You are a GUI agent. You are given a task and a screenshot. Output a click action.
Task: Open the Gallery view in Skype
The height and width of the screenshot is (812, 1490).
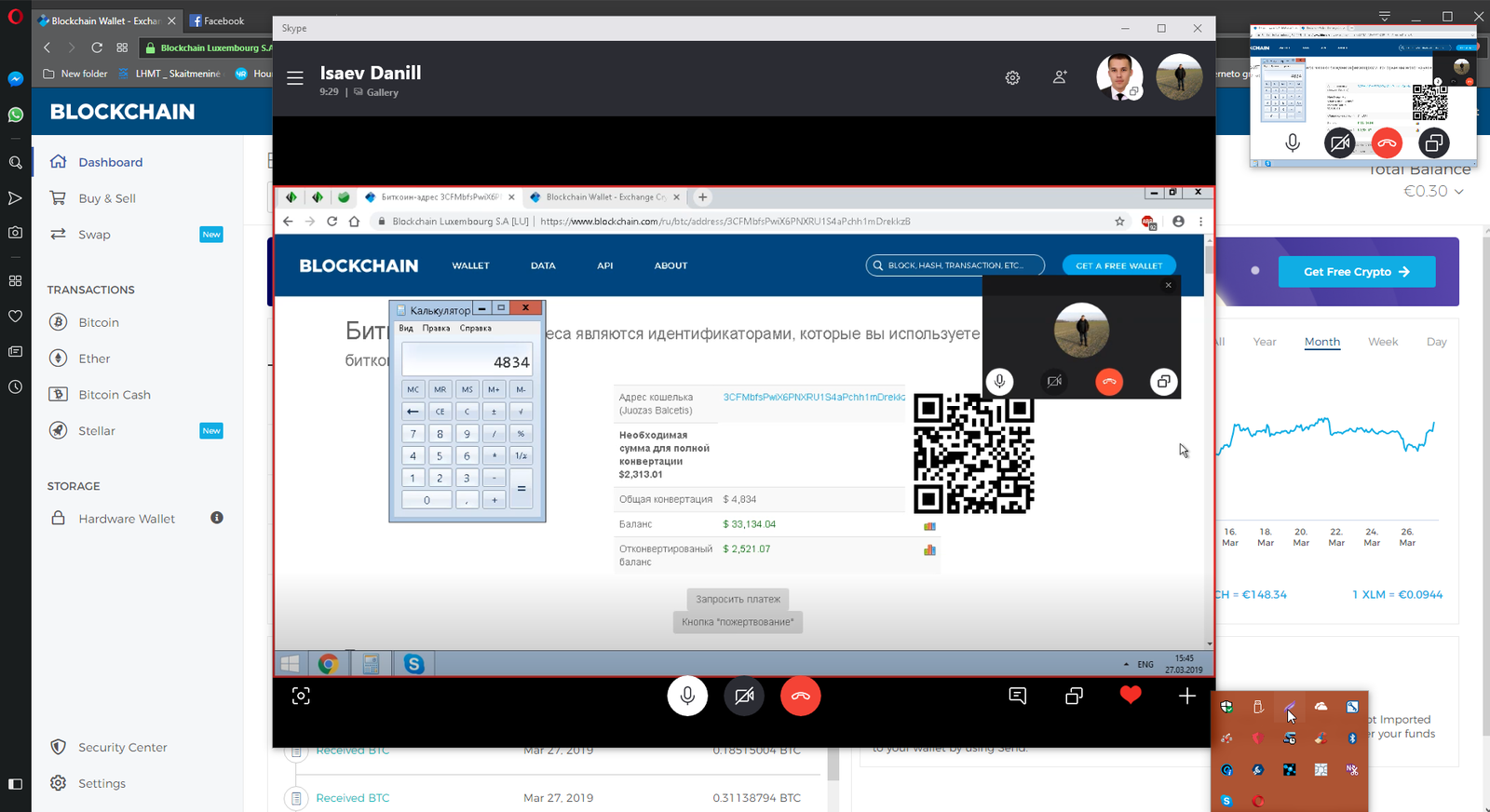pyautogui.click(x=376, y=92)
